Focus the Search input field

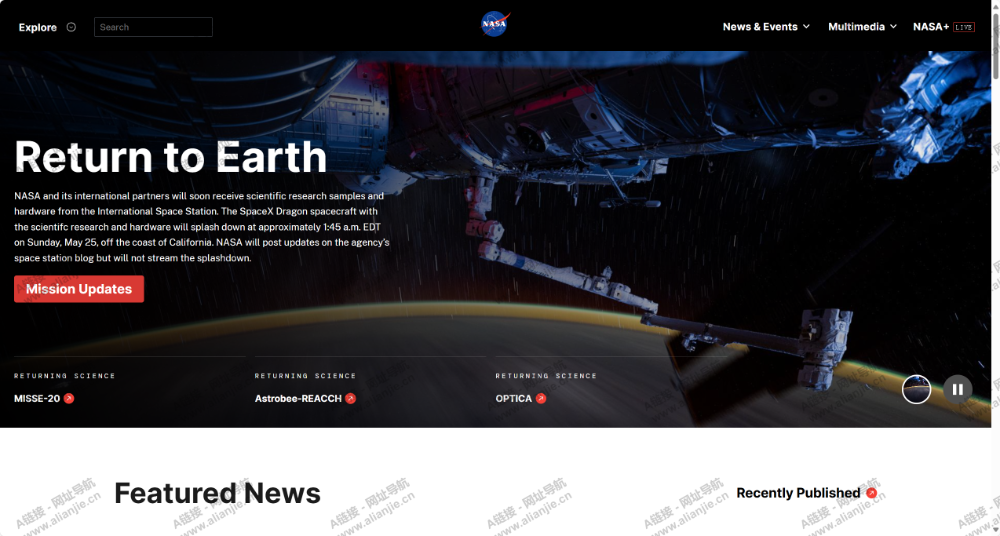click(x=153, y=27)
